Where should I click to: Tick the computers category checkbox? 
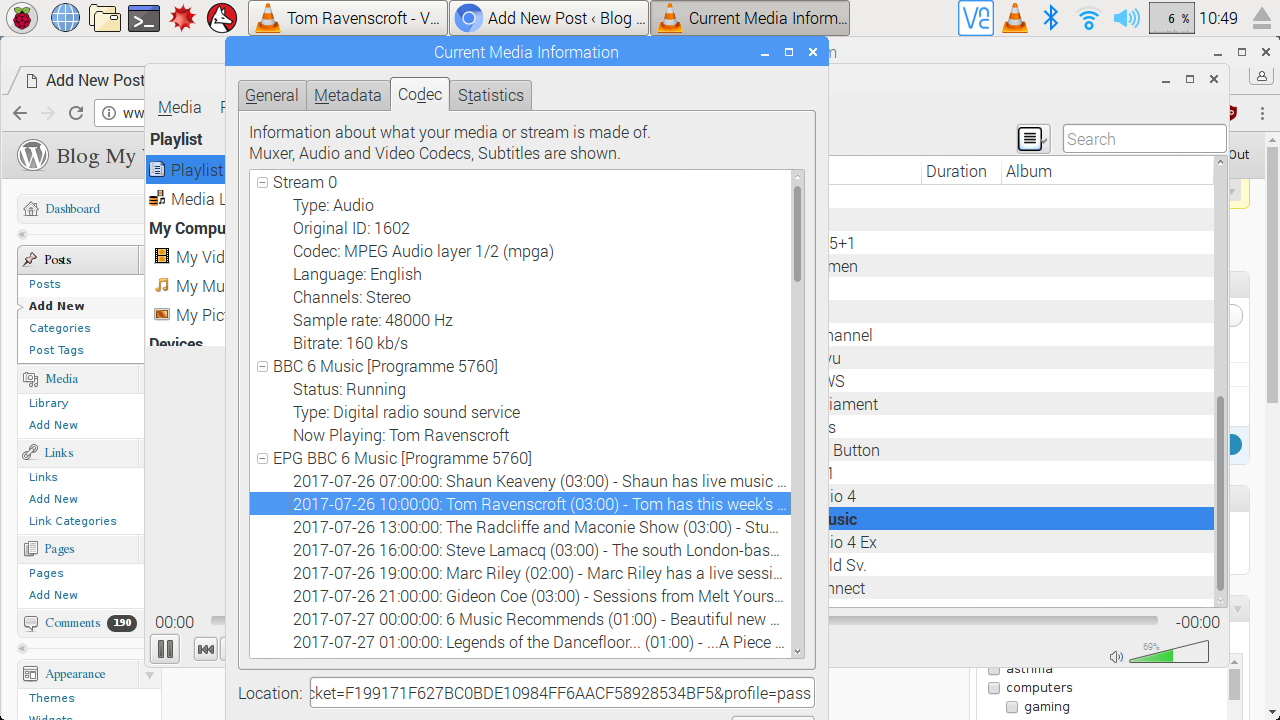[994, 688]
